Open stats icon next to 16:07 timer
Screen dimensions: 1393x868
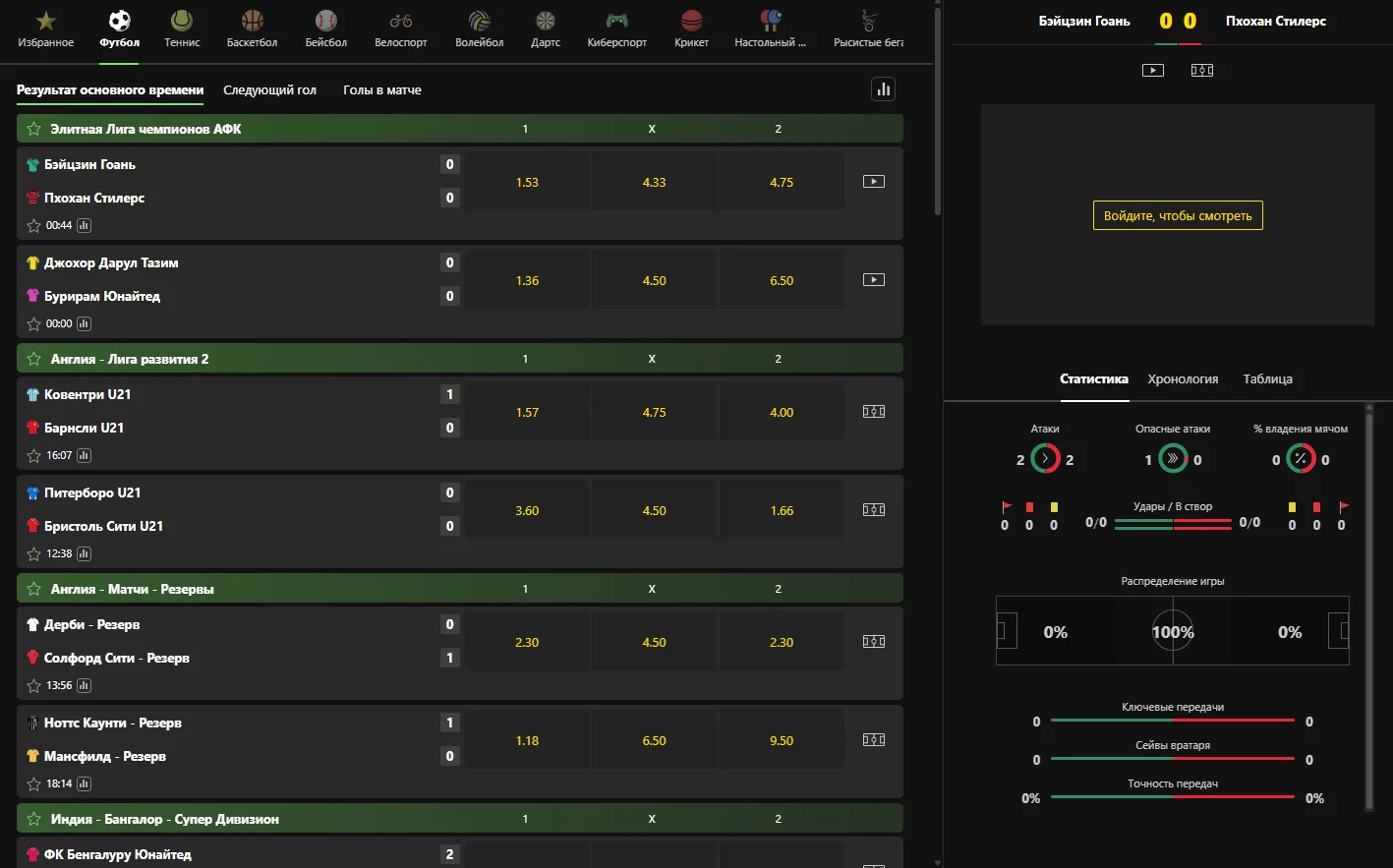point(85,455)
